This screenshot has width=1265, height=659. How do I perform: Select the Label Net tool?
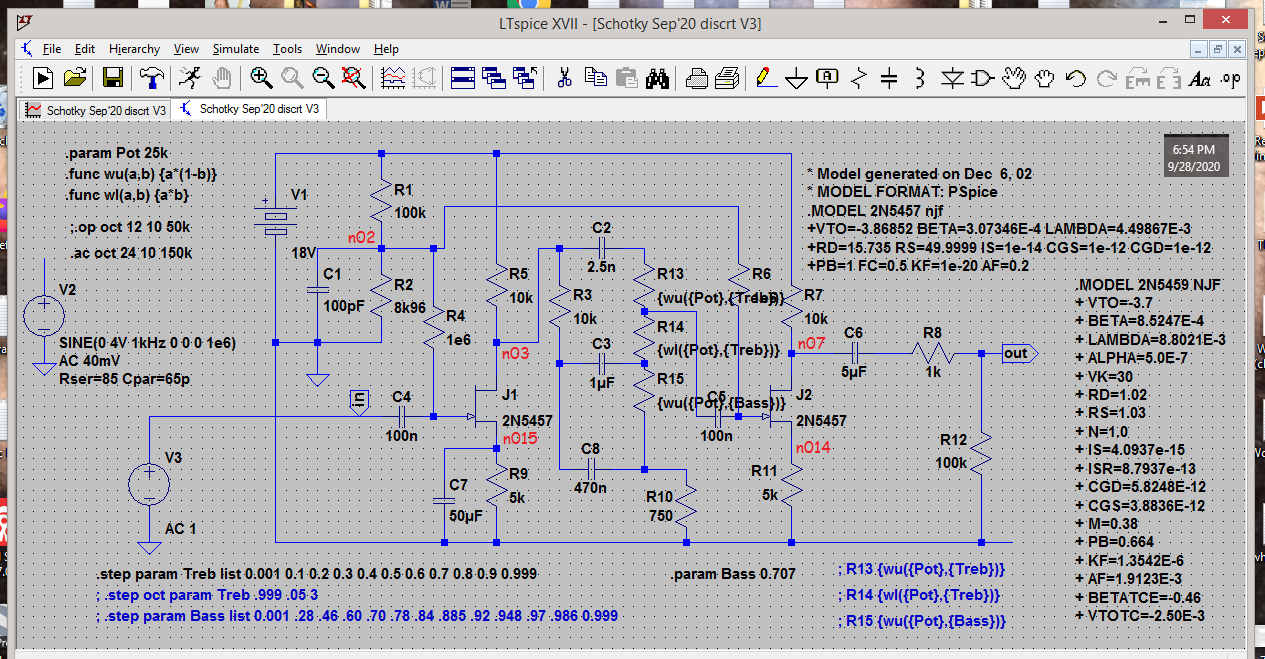pyautogui.click(x=828, y=77)
